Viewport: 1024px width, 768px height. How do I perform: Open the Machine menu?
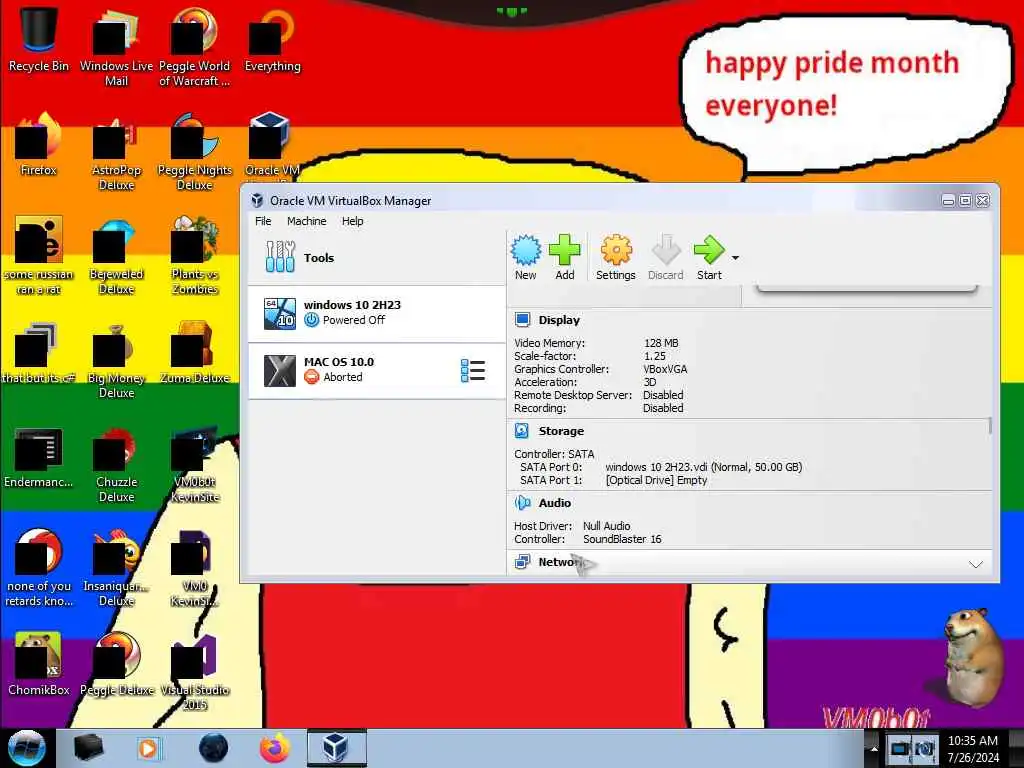coord(306,221)
